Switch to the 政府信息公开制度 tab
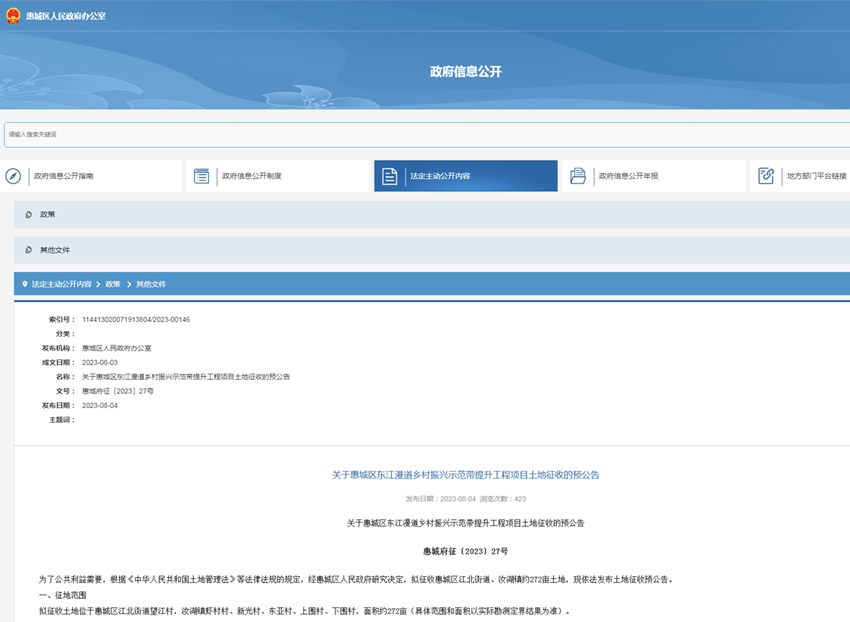Image resolution: width=850 pixels, height=622 pixels. (252, 176)
